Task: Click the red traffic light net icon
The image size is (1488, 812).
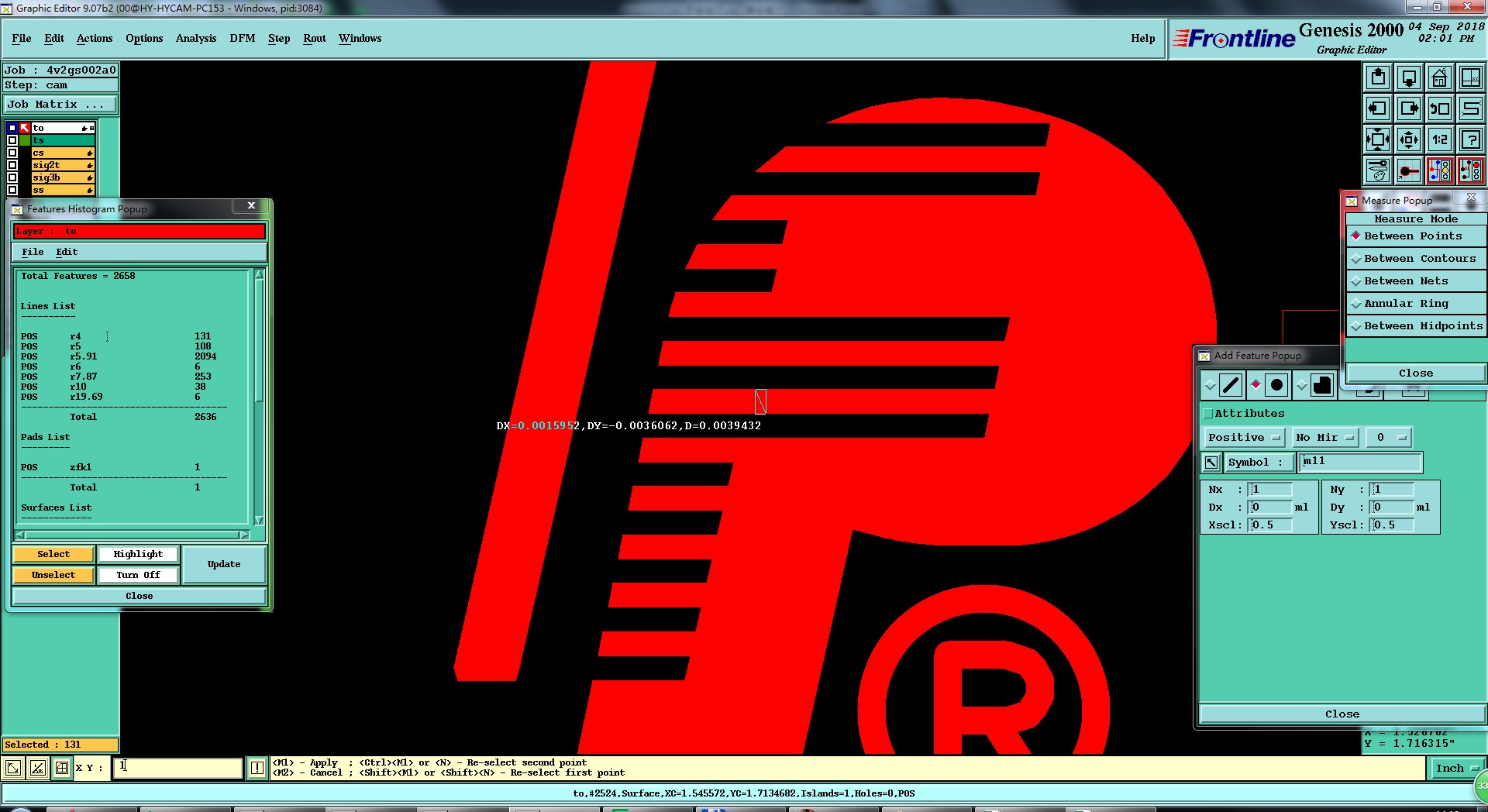Action: click(1471, 170)
